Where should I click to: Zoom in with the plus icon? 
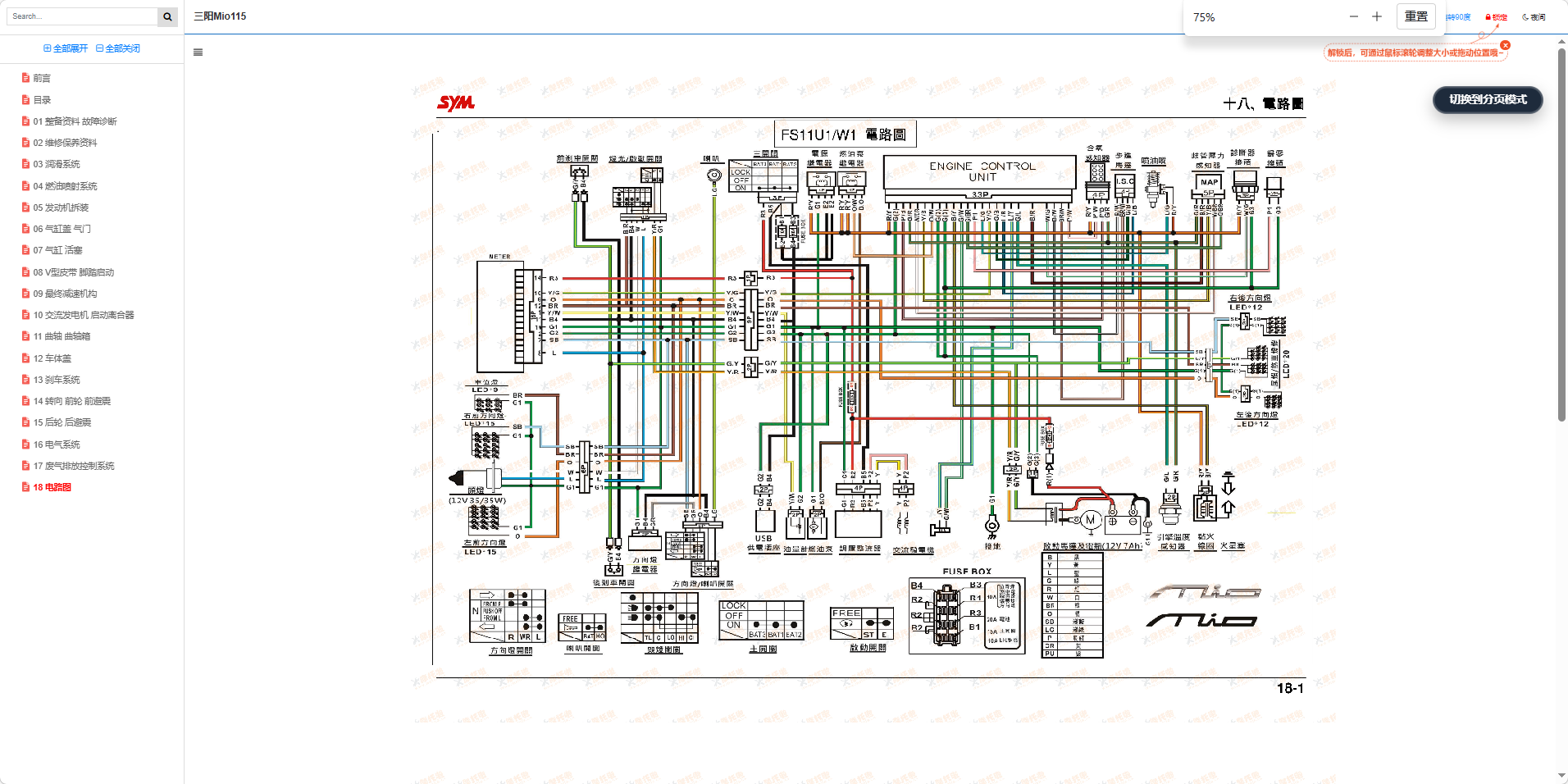click(1377, 16)
